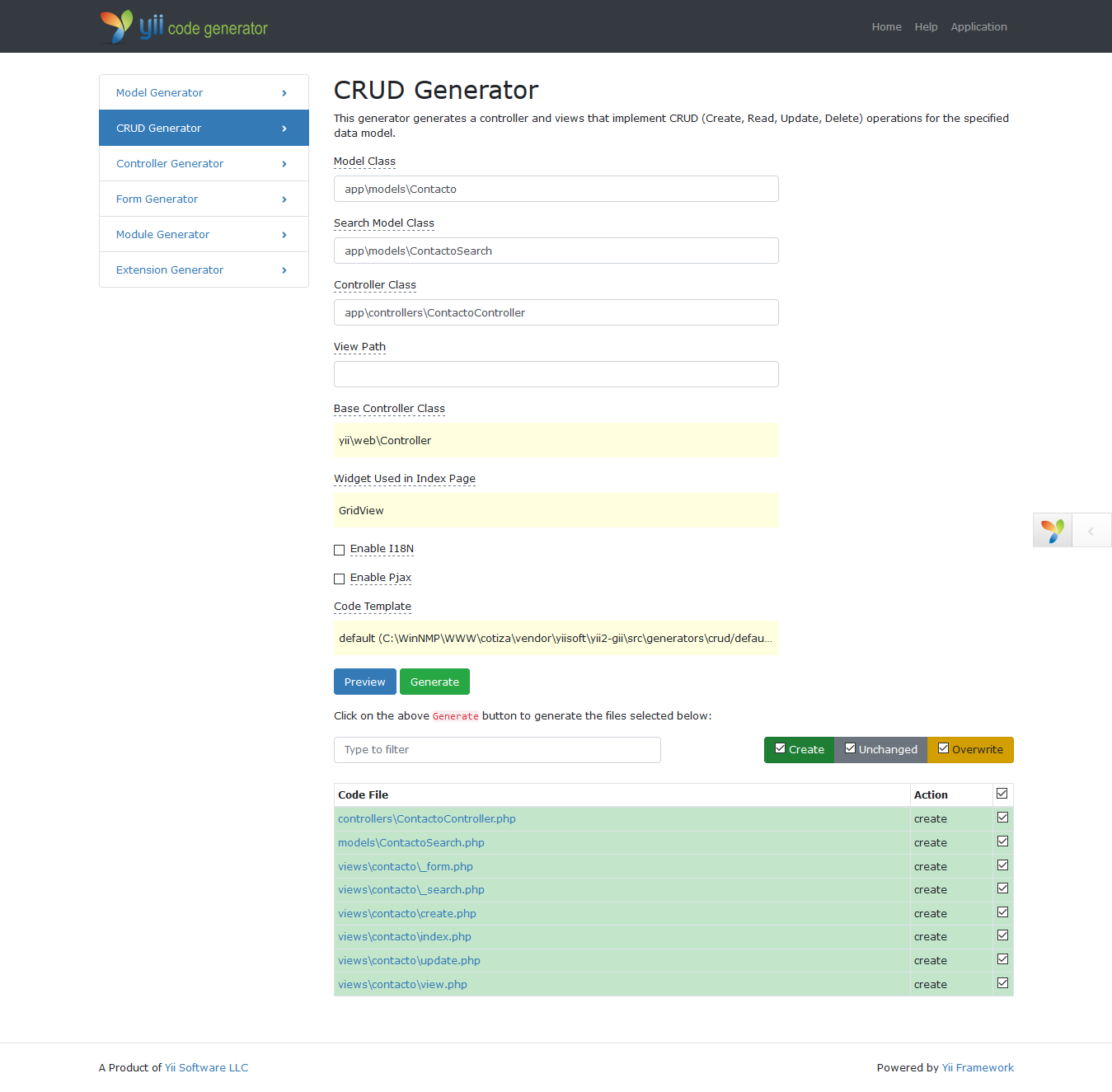Viewport: 1112px width, 1092px height.
Task: Open controllers\ContactoController.php file link
Action: point(427,818)
